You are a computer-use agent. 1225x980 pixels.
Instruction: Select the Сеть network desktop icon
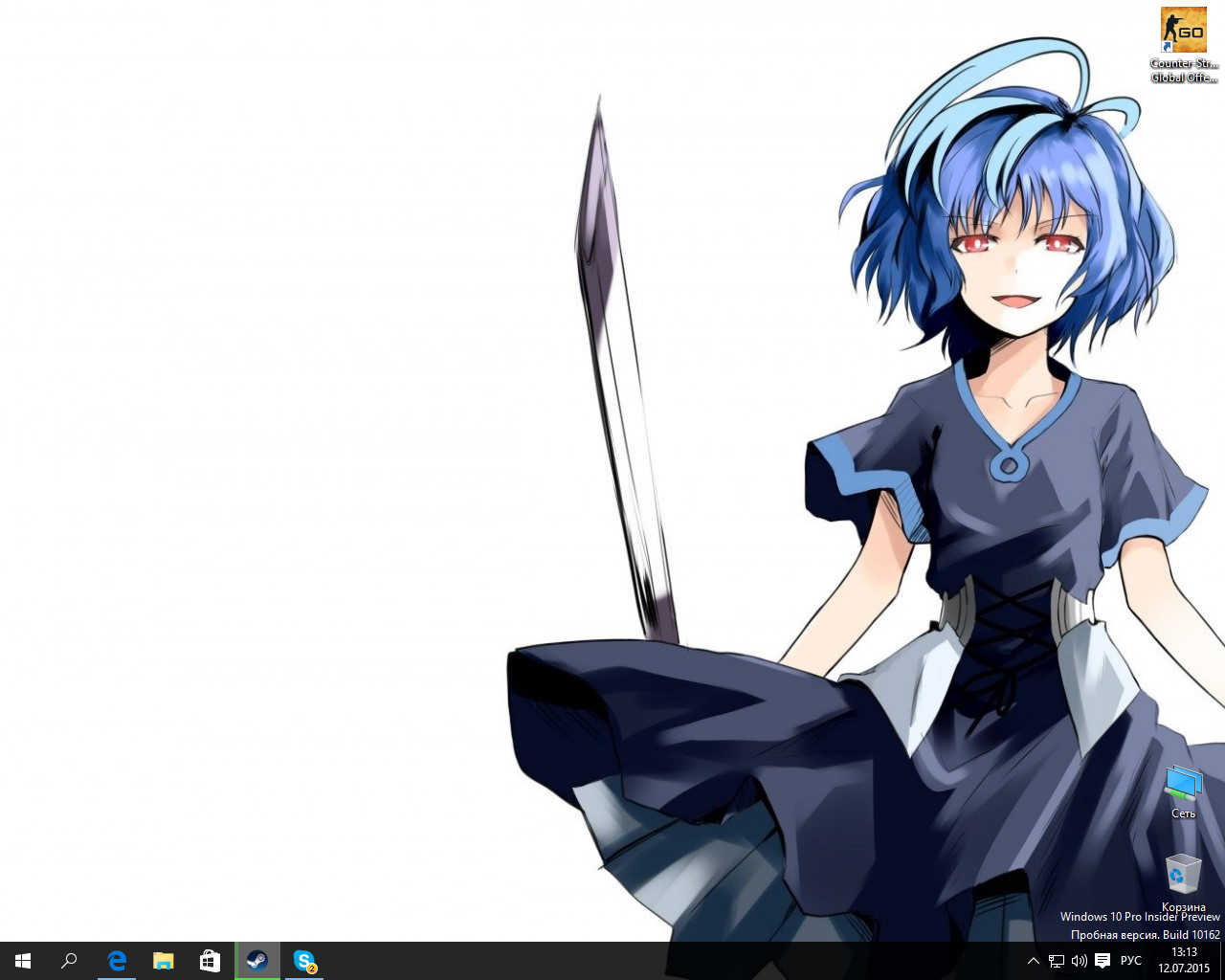click(x=1184, y=791)
